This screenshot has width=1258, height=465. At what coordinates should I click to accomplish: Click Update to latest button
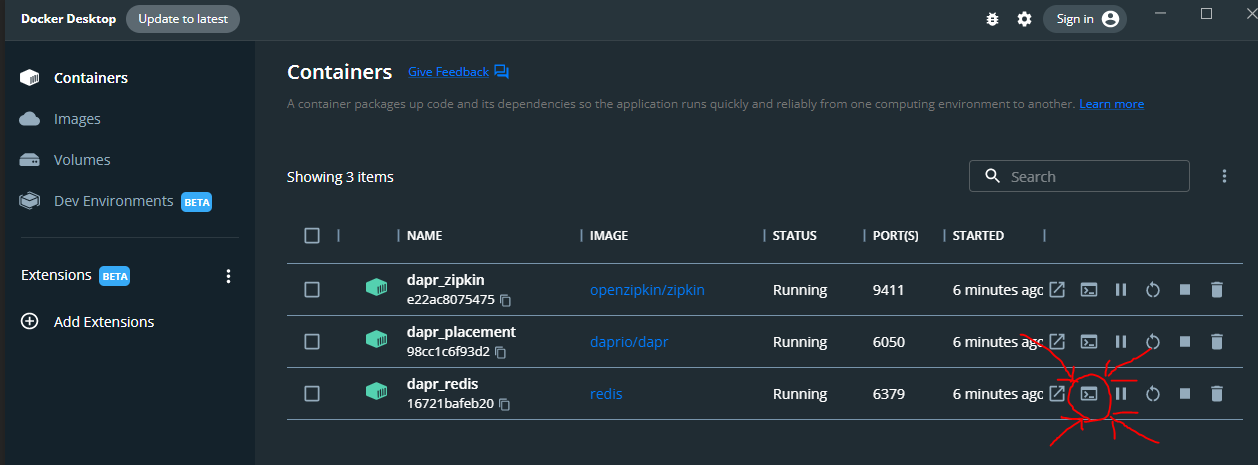[183, 19]
